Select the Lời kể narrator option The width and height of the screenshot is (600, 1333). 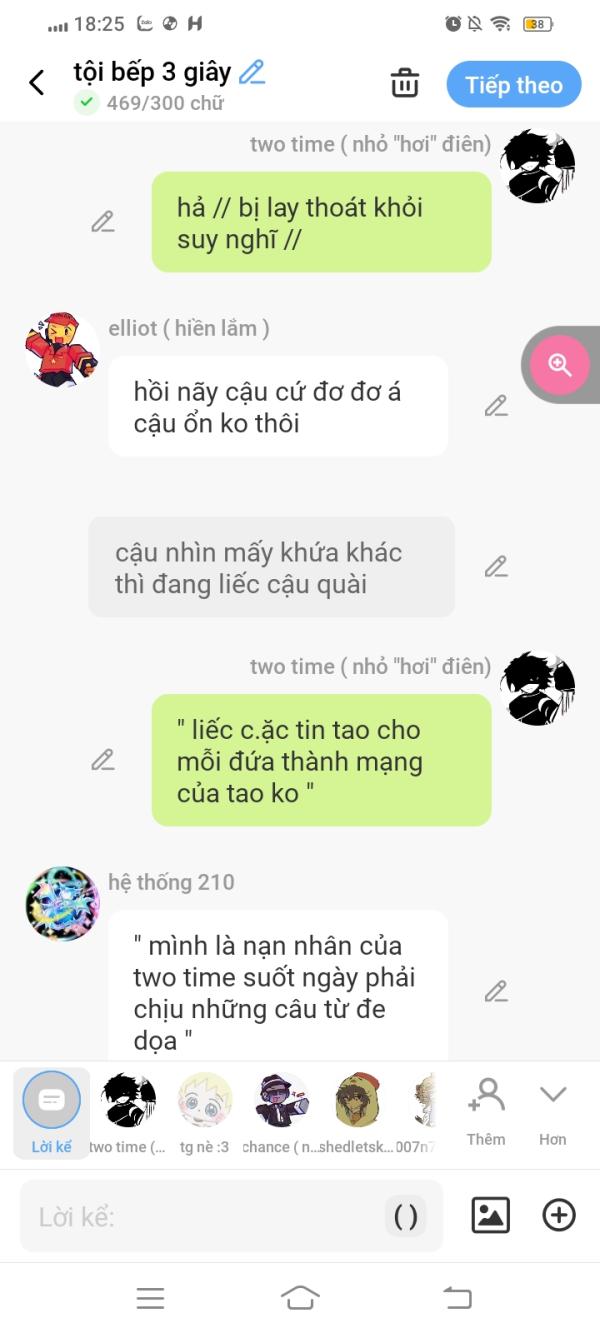point(51,1112)
